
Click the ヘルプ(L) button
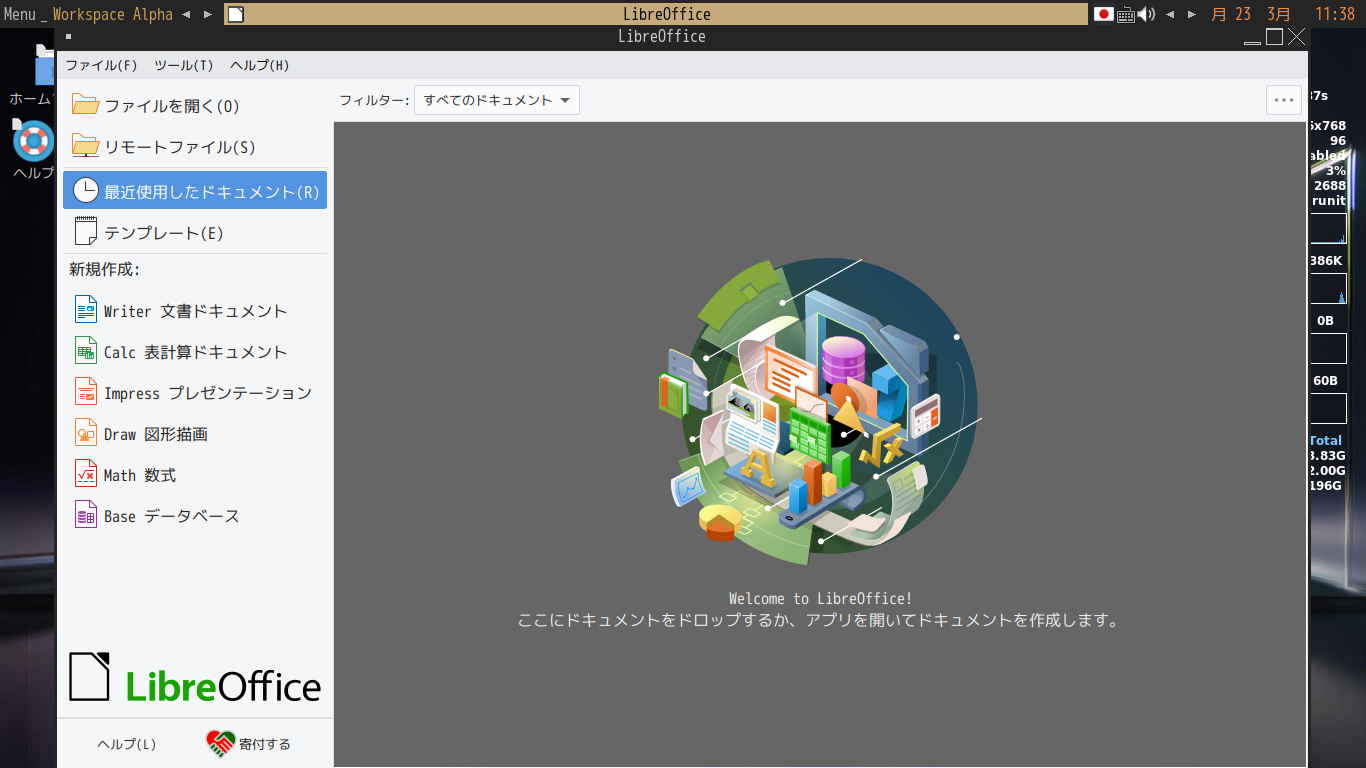[x=126, y=744]
